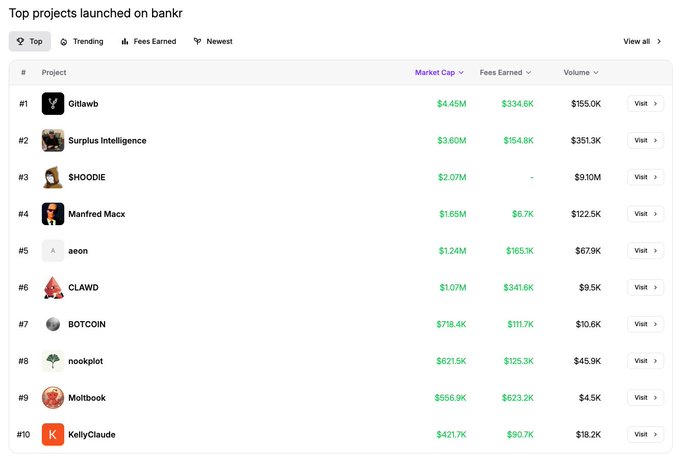
Task: Click the Gitlawb project logo icon
Action: tap(53, 104)
